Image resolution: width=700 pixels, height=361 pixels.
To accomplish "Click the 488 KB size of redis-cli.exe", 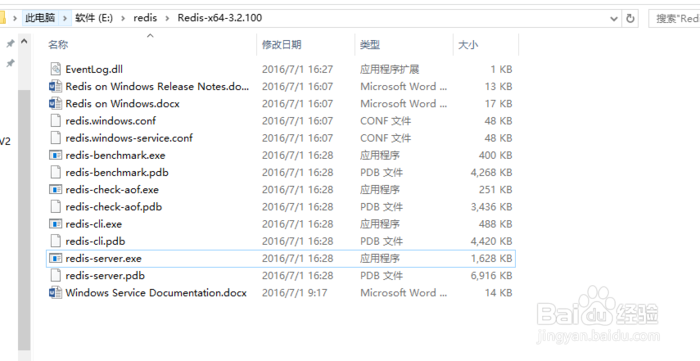I will click(x=496, y=224).
